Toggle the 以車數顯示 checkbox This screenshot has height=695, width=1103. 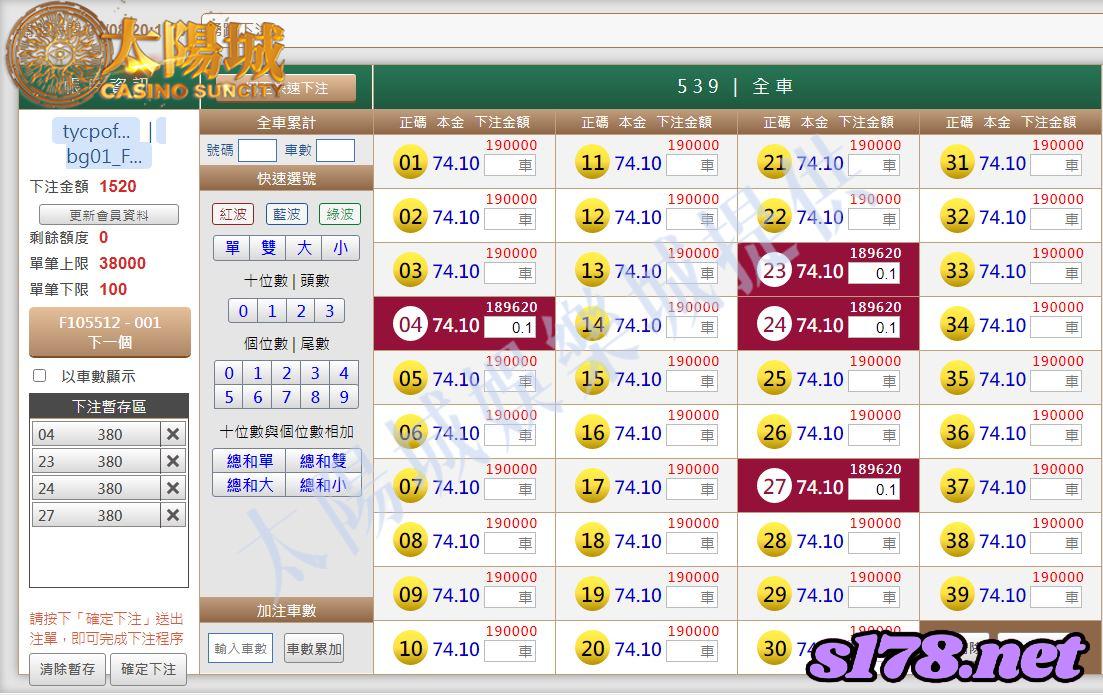coord(40,376)
